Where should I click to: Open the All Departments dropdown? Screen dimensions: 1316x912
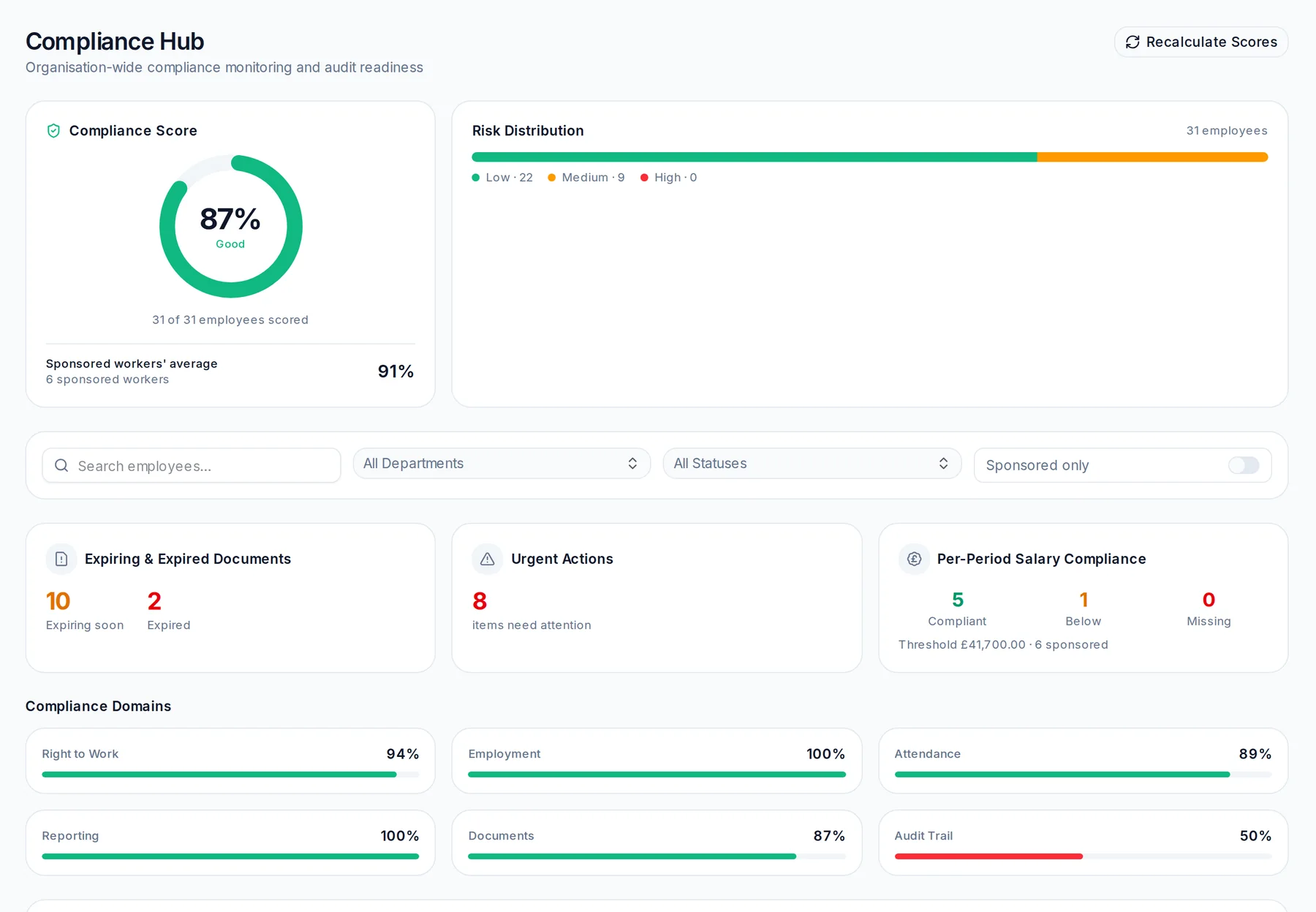tap(502, 464)
